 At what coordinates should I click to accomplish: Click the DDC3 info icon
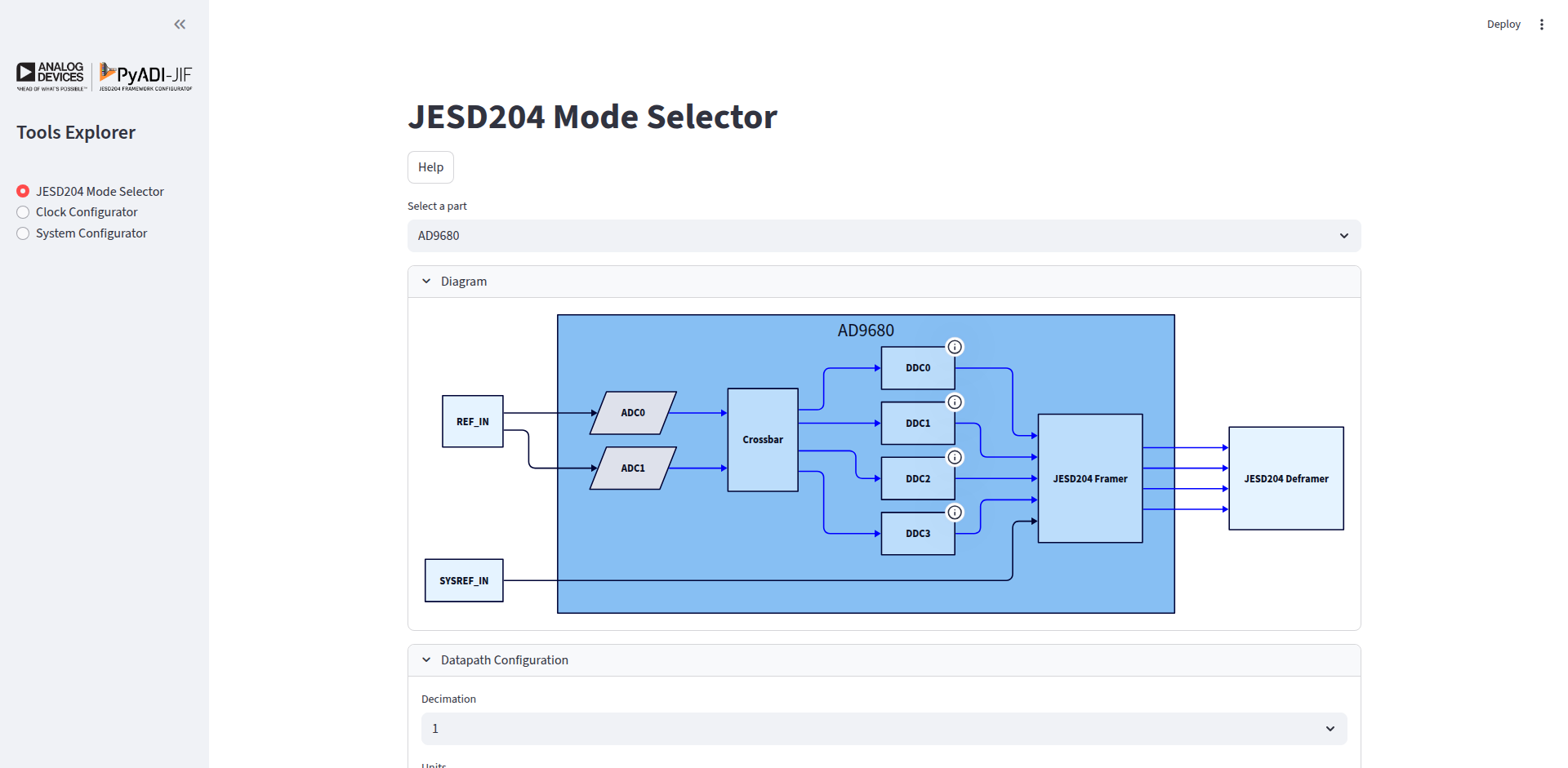(955, 513)
